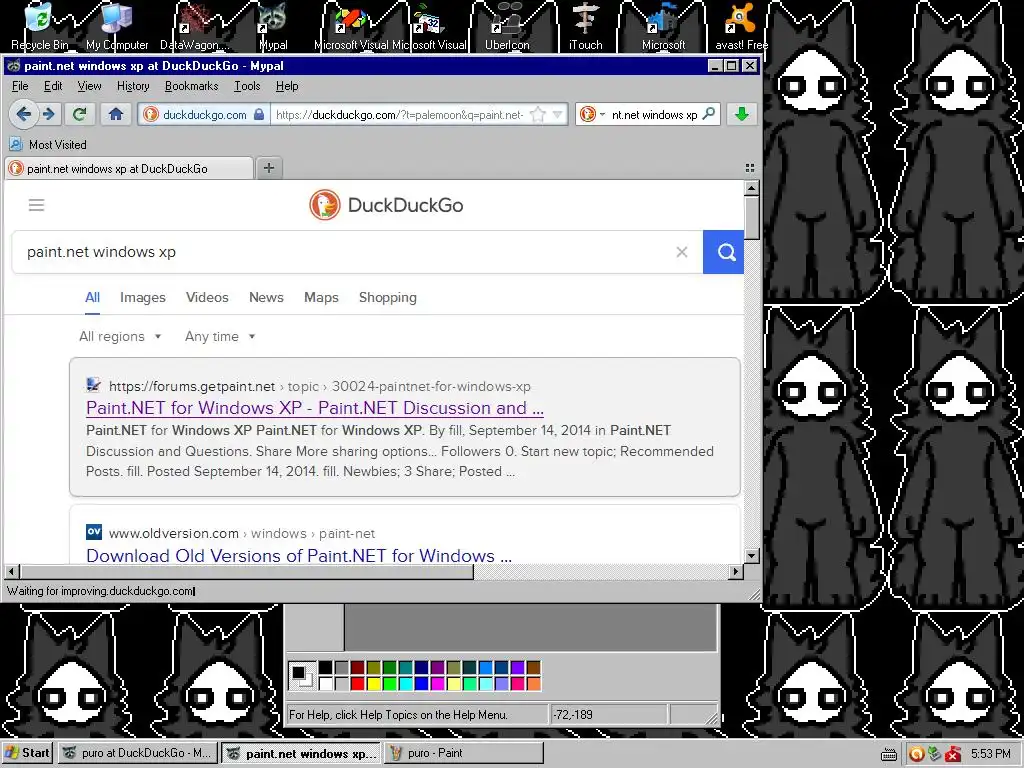Click the orange avast tray icon
The width and height of the screenshot is (1024, 768).
[x=916, y=754]
